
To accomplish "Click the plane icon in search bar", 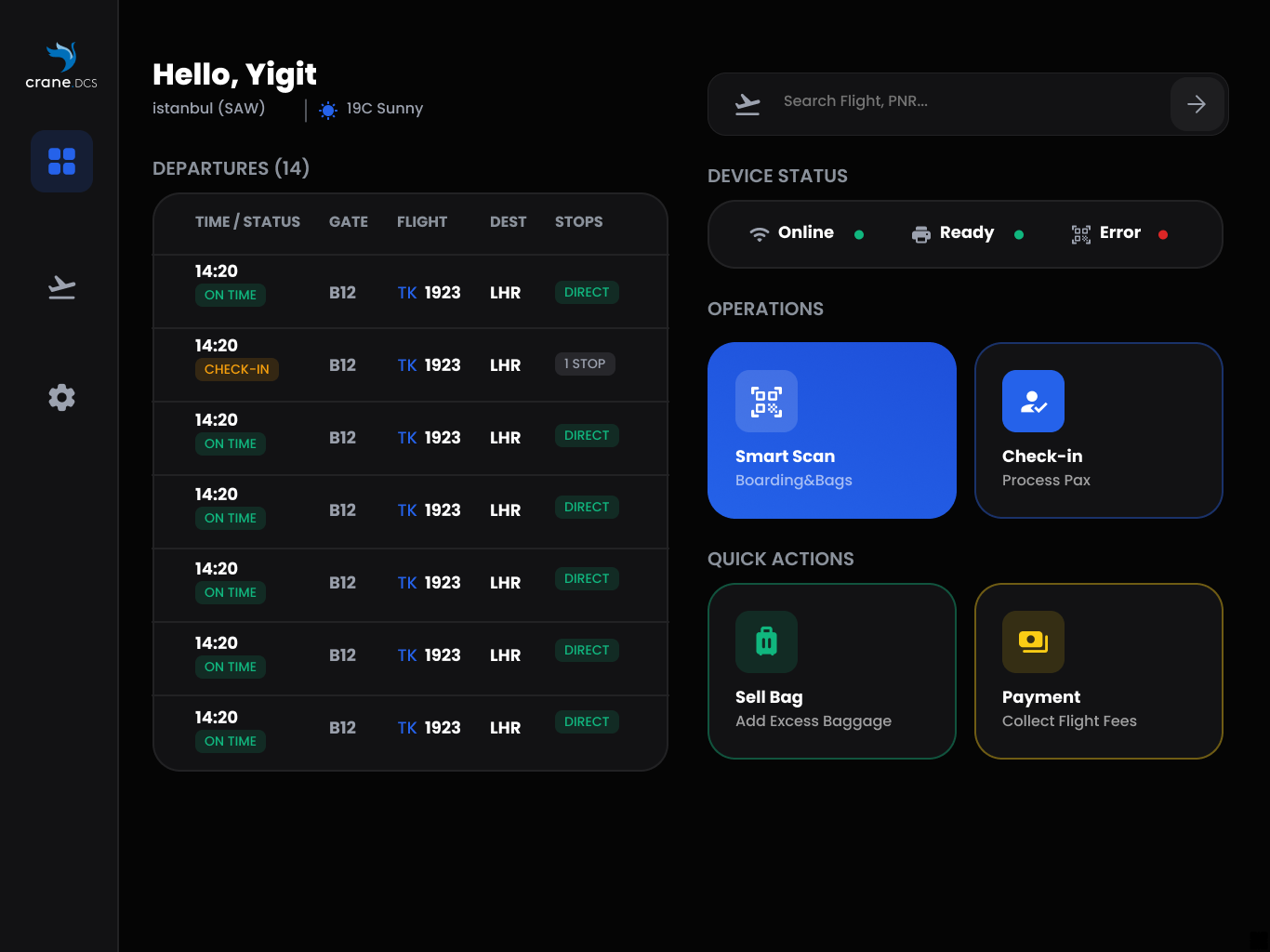I will [747, 103].
